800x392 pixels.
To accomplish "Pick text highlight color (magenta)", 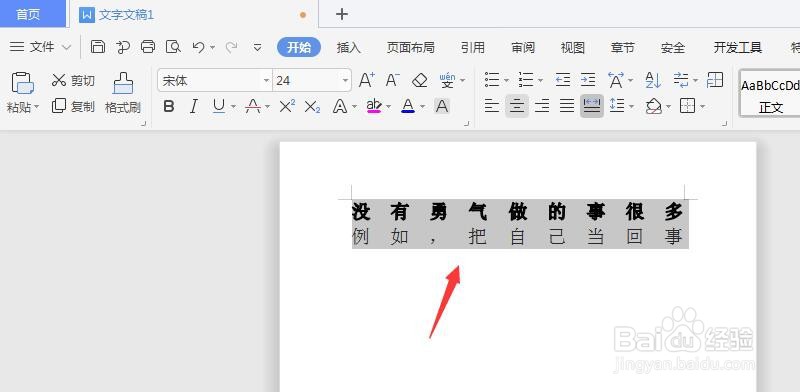I will click(x=374, y=107).
